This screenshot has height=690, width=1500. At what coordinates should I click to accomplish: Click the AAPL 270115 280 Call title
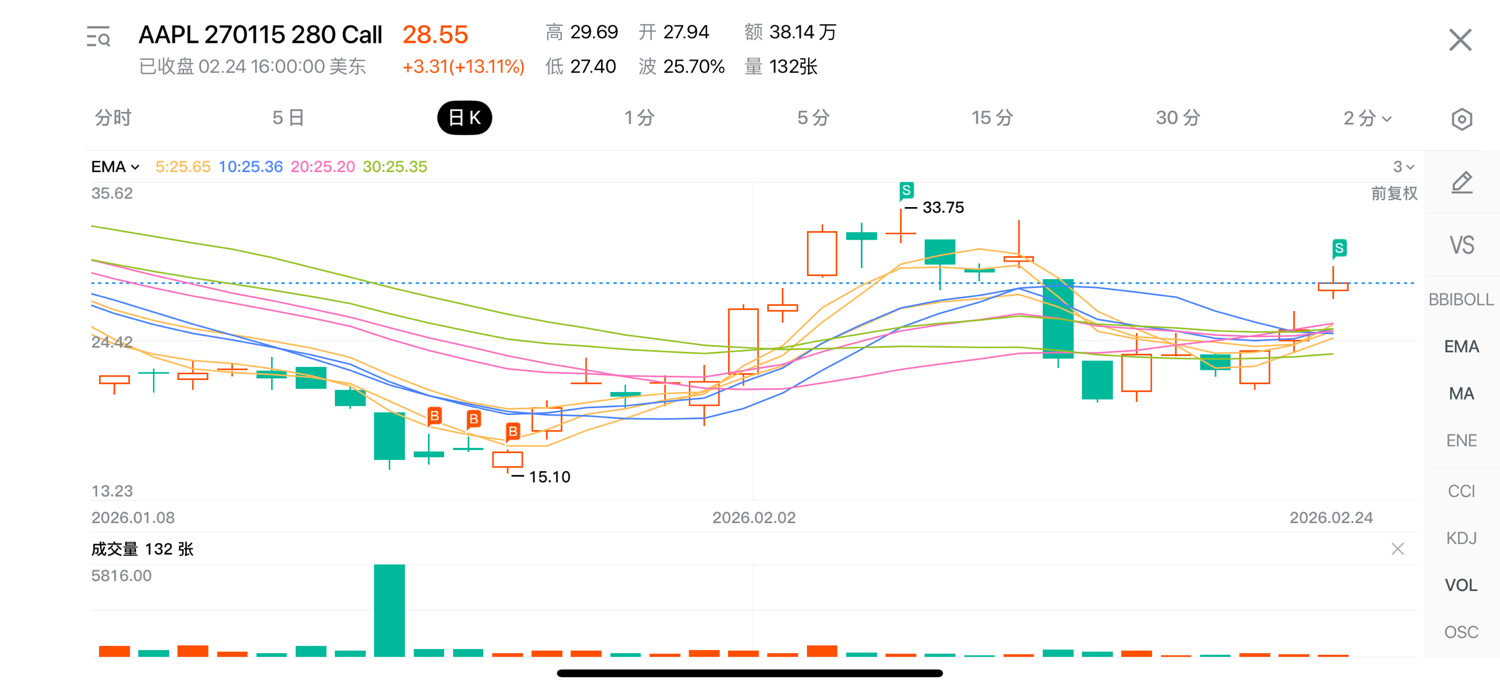click(260, 35)
